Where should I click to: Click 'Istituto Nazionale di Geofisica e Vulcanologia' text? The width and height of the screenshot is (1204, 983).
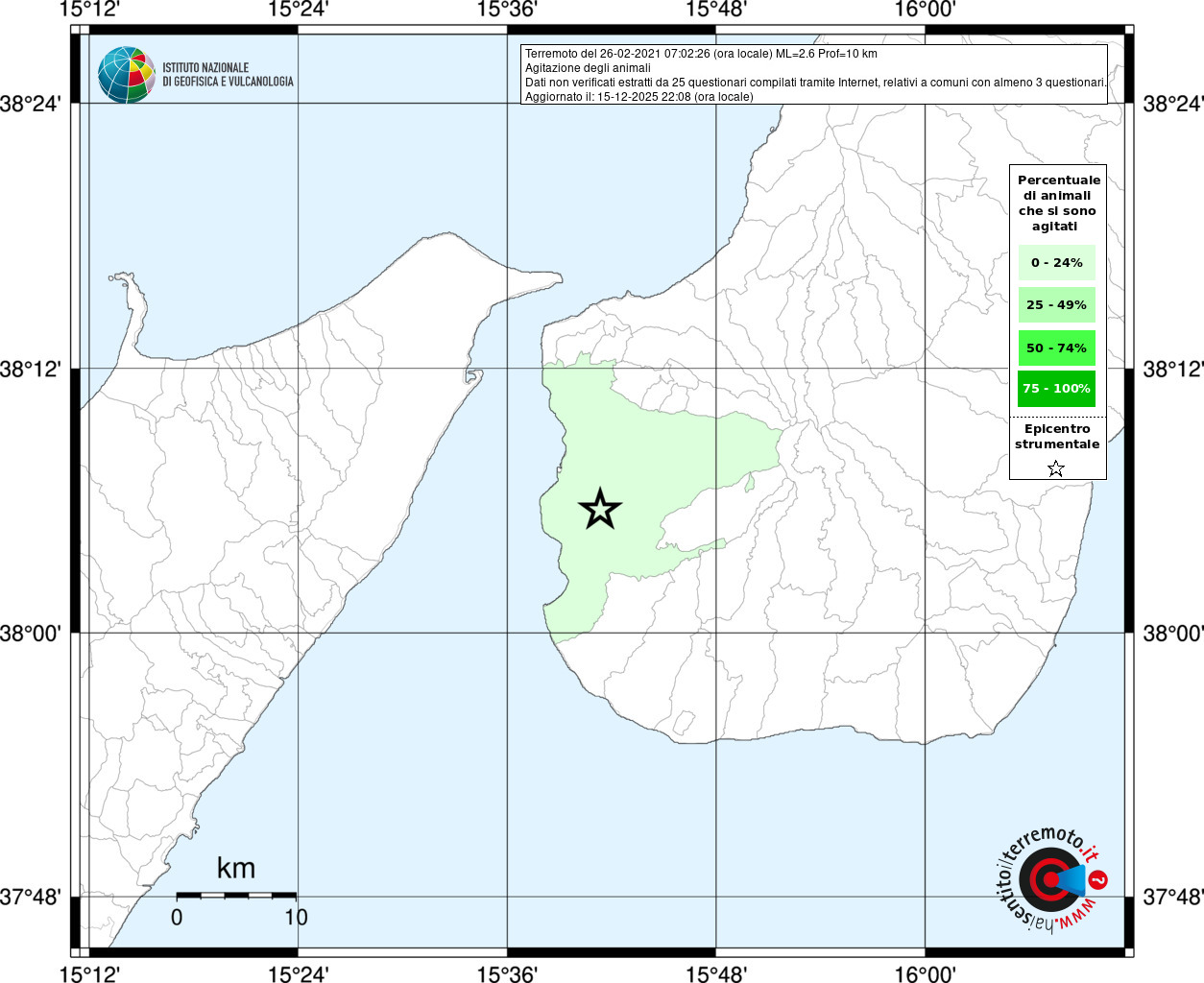point(228,75)
